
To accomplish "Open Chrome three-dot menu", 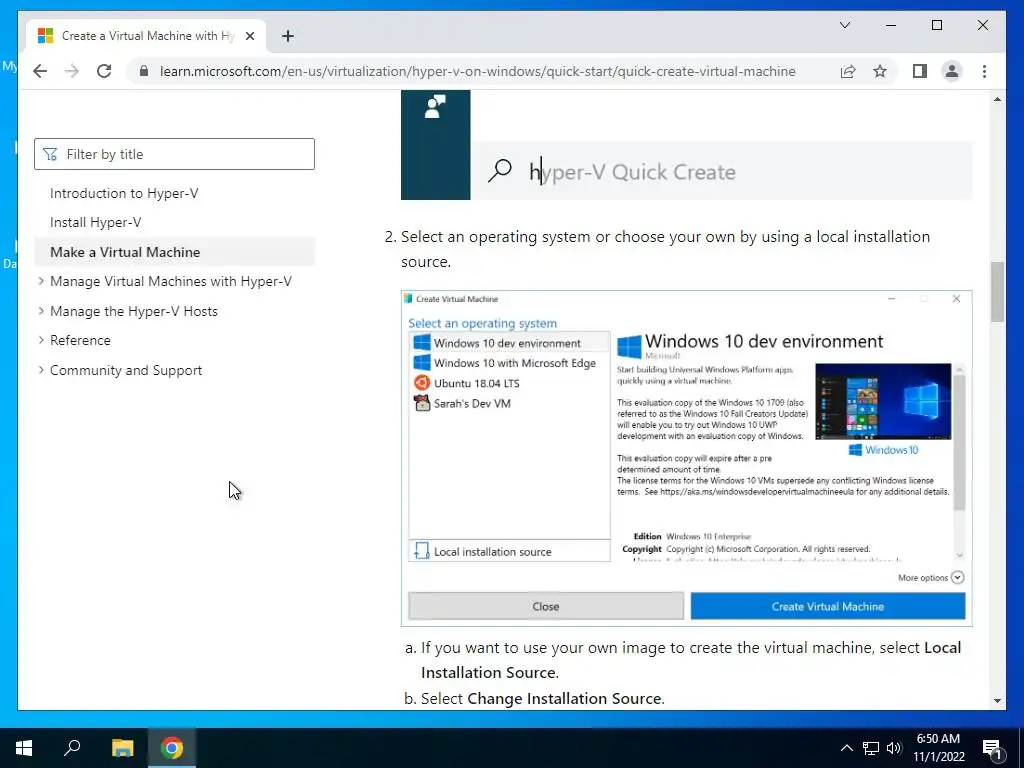I will point(984,71).
